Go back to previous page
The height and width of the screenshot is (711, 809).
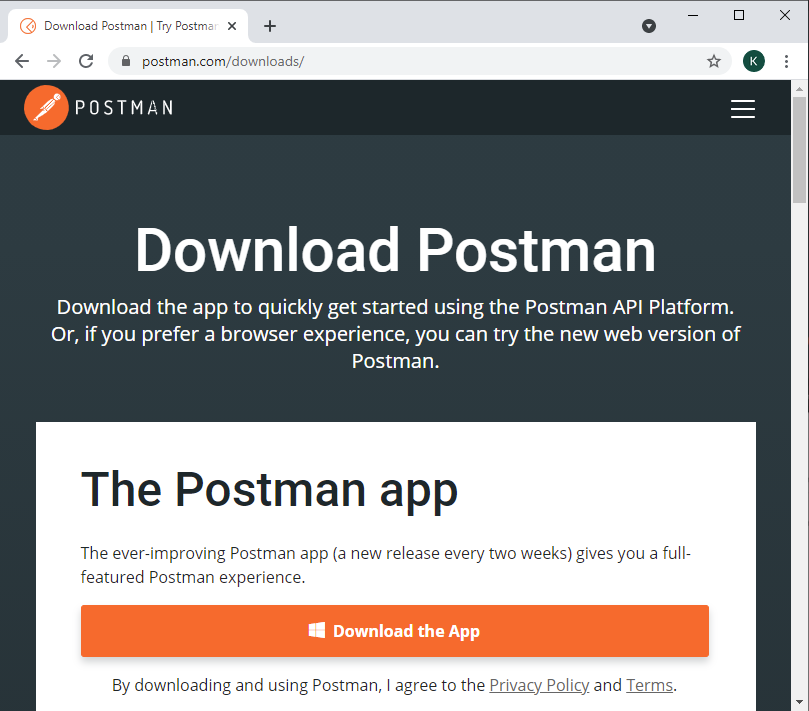[22, 61]
